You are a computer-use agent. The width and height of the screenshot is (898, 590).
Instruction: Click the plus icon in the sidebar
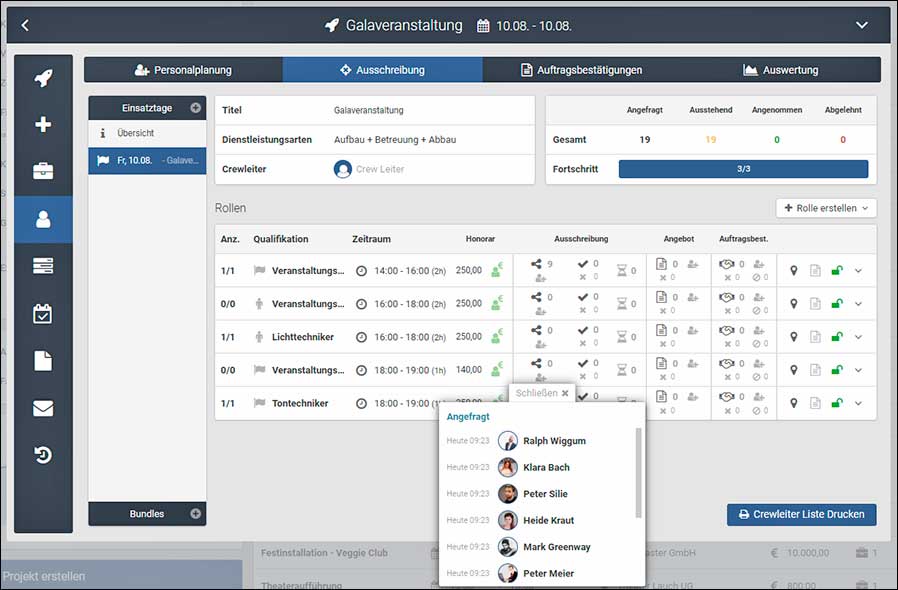(x=43, y=125)
